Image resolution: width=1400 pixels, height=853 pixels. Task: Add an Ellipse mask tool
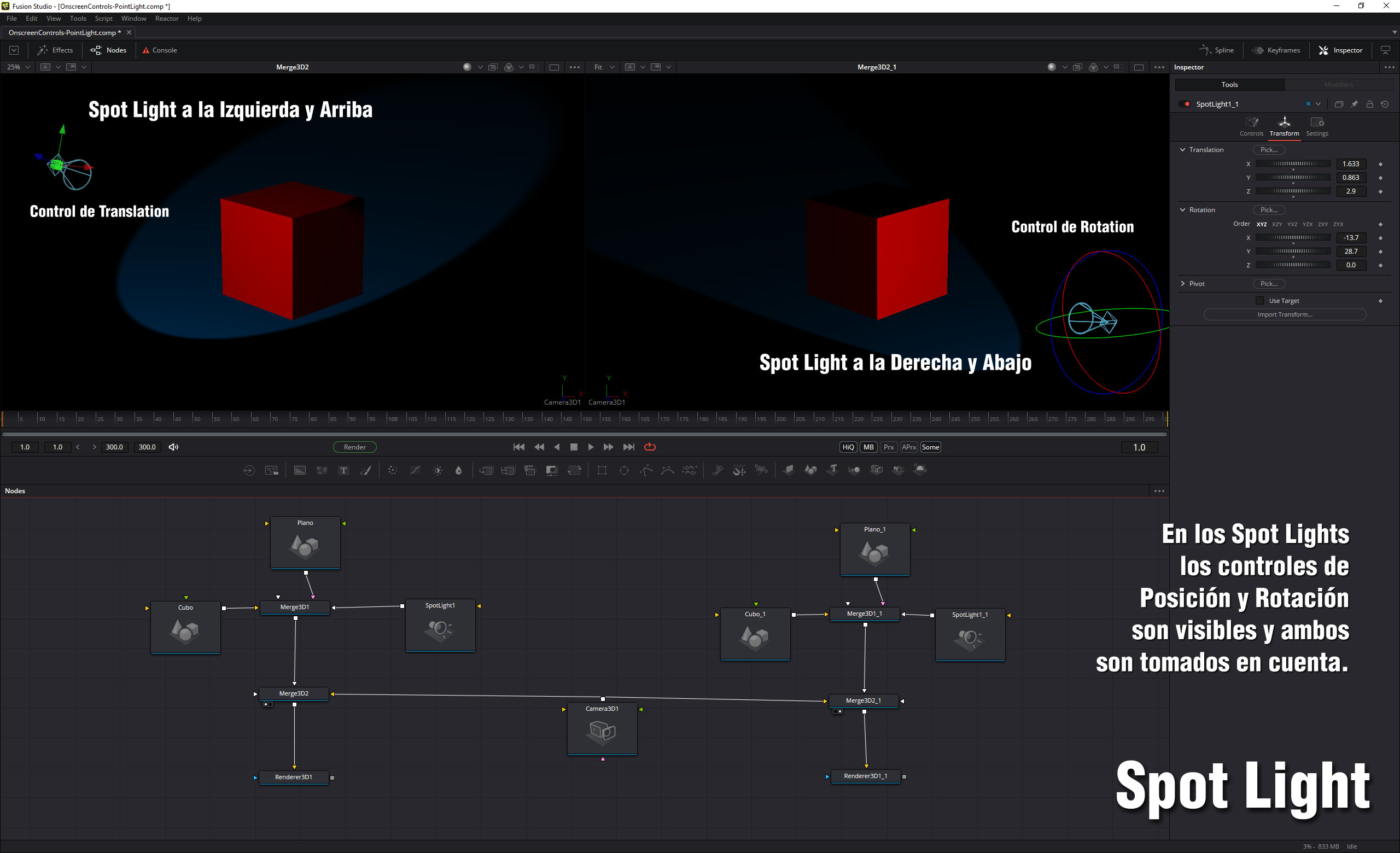(624, 470)
